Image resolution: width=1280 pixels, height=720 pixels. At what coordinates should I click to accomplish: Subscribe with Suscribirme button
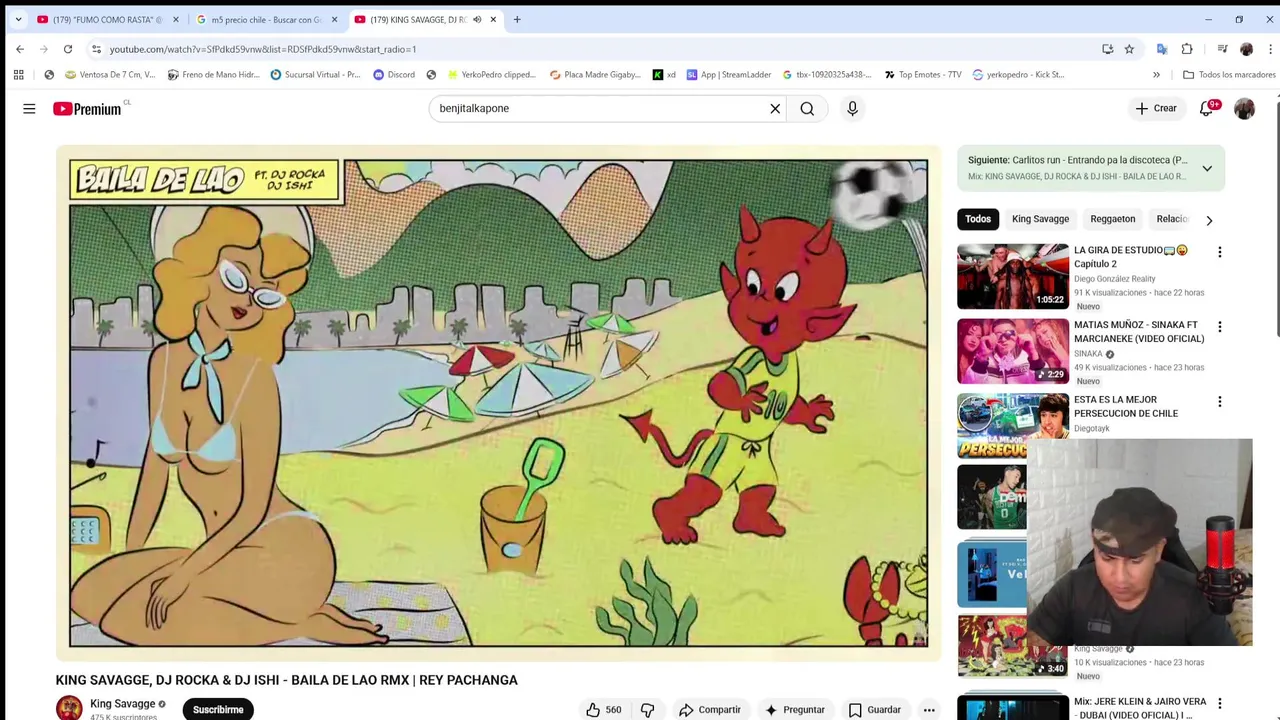point(218,709)
